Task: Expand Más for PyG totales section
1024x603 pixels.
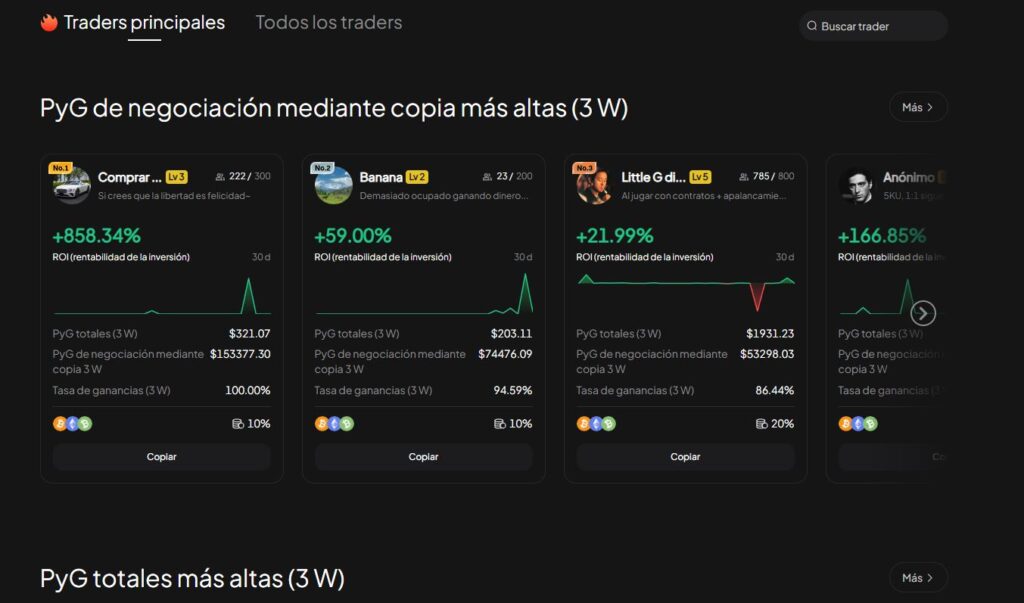Action: pos(918,577)
